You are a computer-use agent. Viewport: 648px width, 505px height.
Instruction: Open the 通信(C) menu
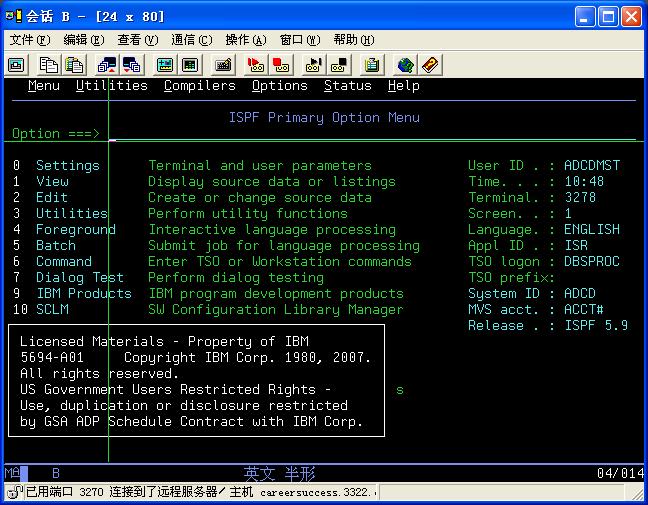[192, 40]
